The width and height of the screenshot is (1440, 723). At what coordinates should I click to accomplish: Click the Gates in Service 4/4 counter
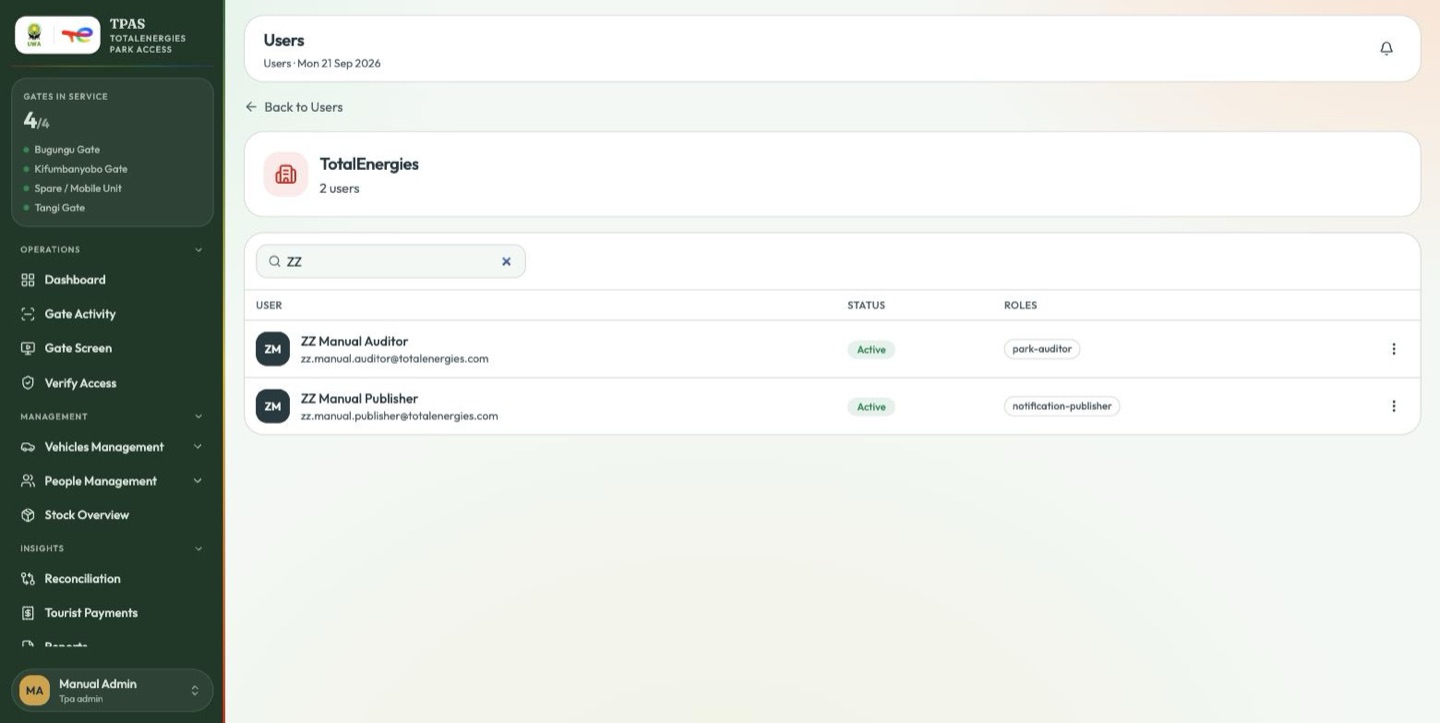tap(37, 121)
